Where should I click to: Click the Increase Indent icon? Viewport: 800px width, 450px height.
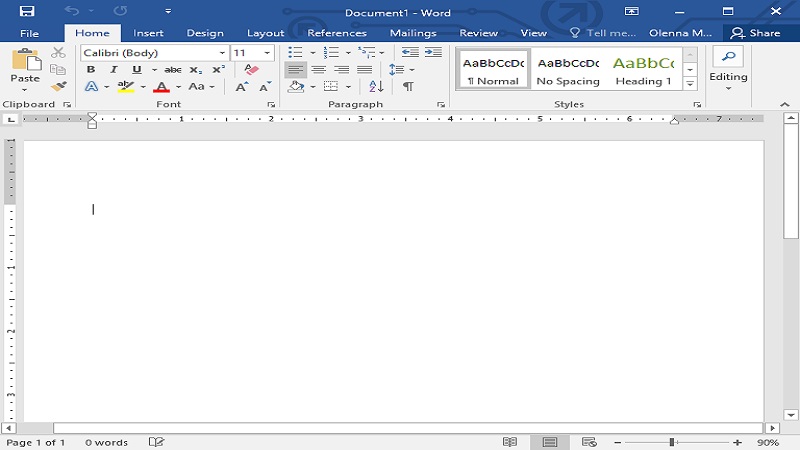click(x=435, y=53)
